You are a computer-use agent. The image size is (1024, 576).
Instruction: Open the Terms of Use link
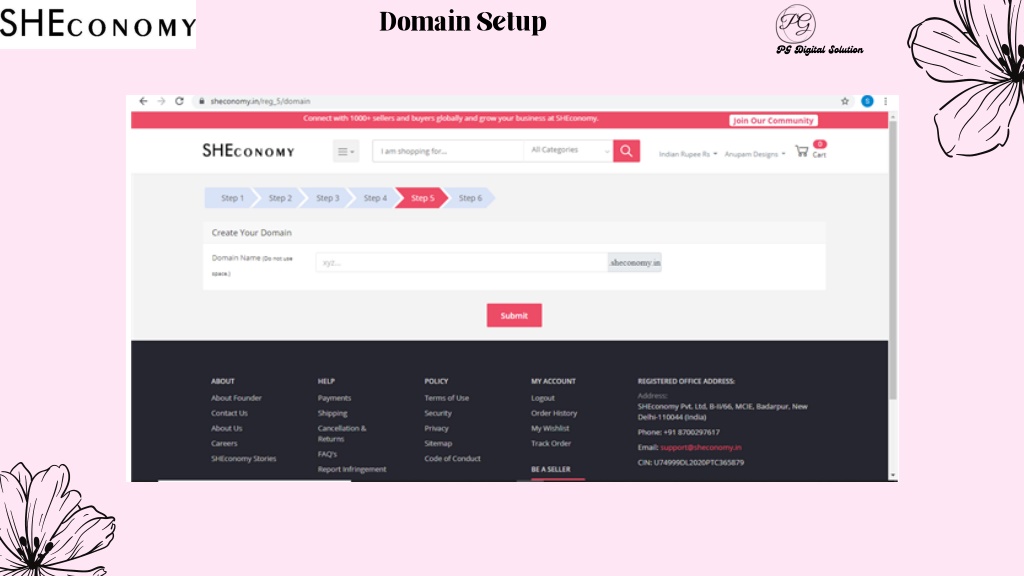pyautogui.click(x=447, y=398)
